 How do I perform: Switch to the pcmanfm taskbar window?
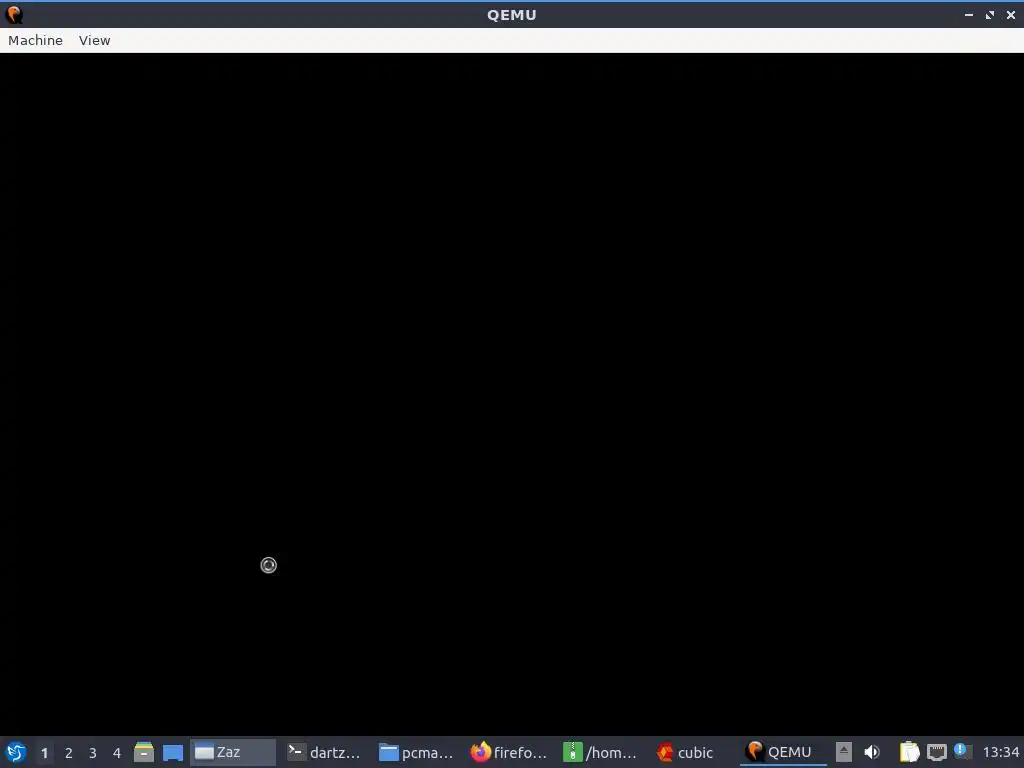[417, 752]
